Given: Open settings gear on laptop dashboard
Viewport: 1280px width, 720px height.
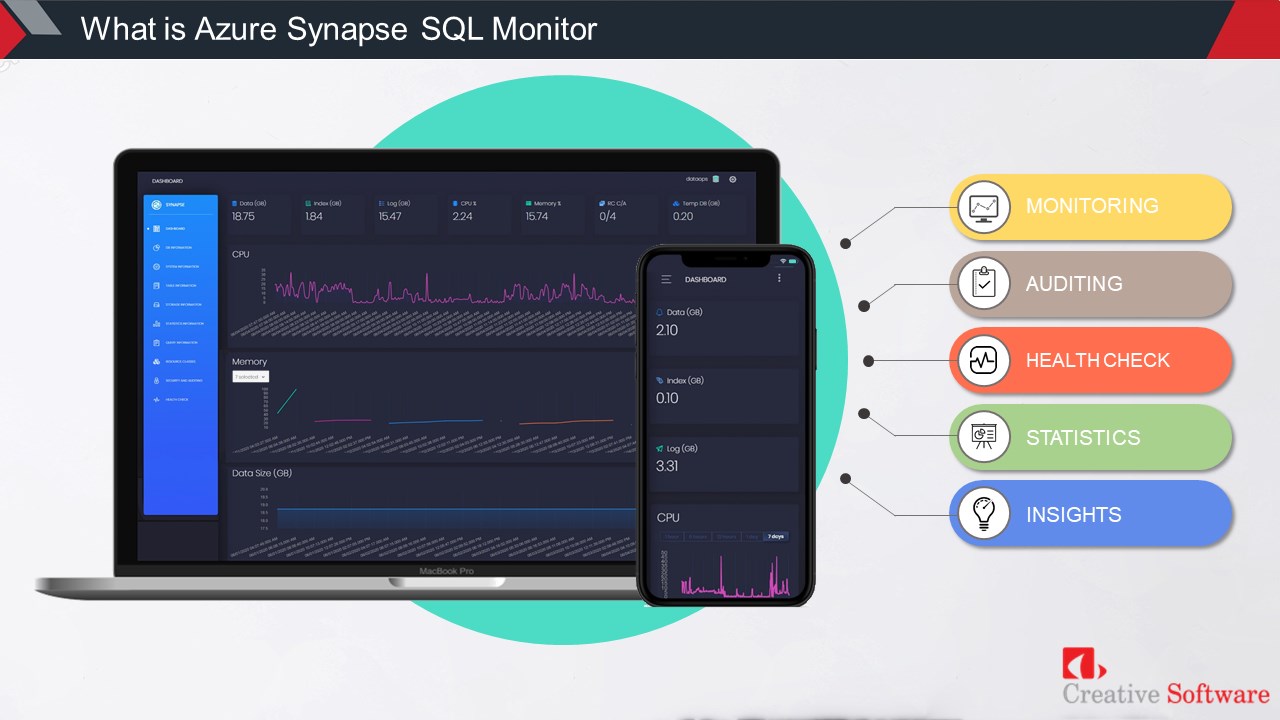Looking at the screenshot, I should coord(732,179).
